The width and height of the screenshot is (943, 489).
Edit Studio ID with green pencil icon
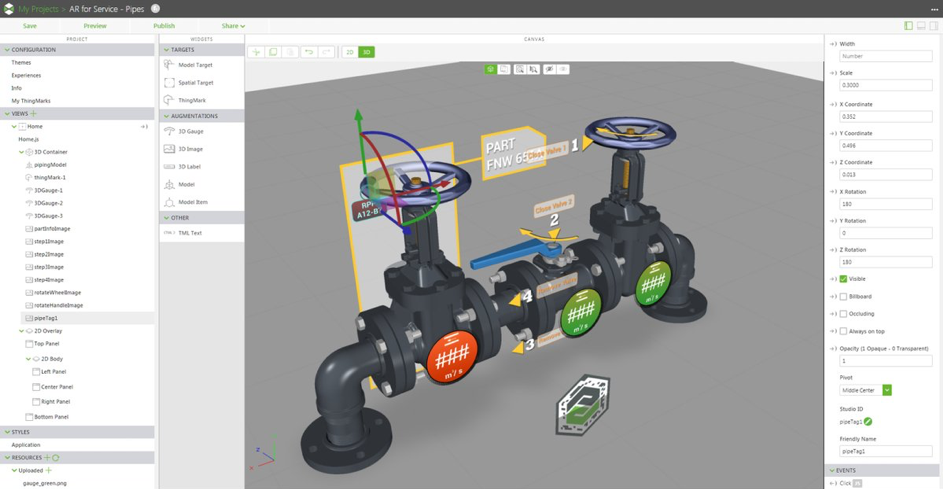click(868, 422)
